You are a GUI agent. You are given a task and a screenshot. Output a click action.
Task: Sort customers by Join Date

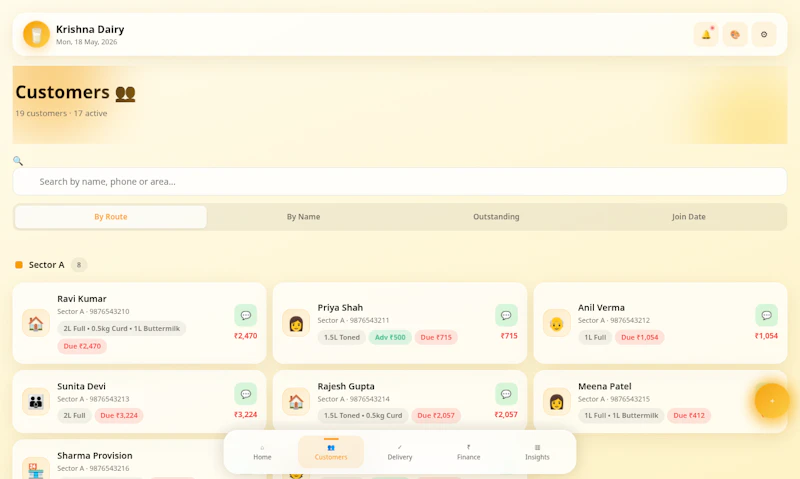(689, 217)
